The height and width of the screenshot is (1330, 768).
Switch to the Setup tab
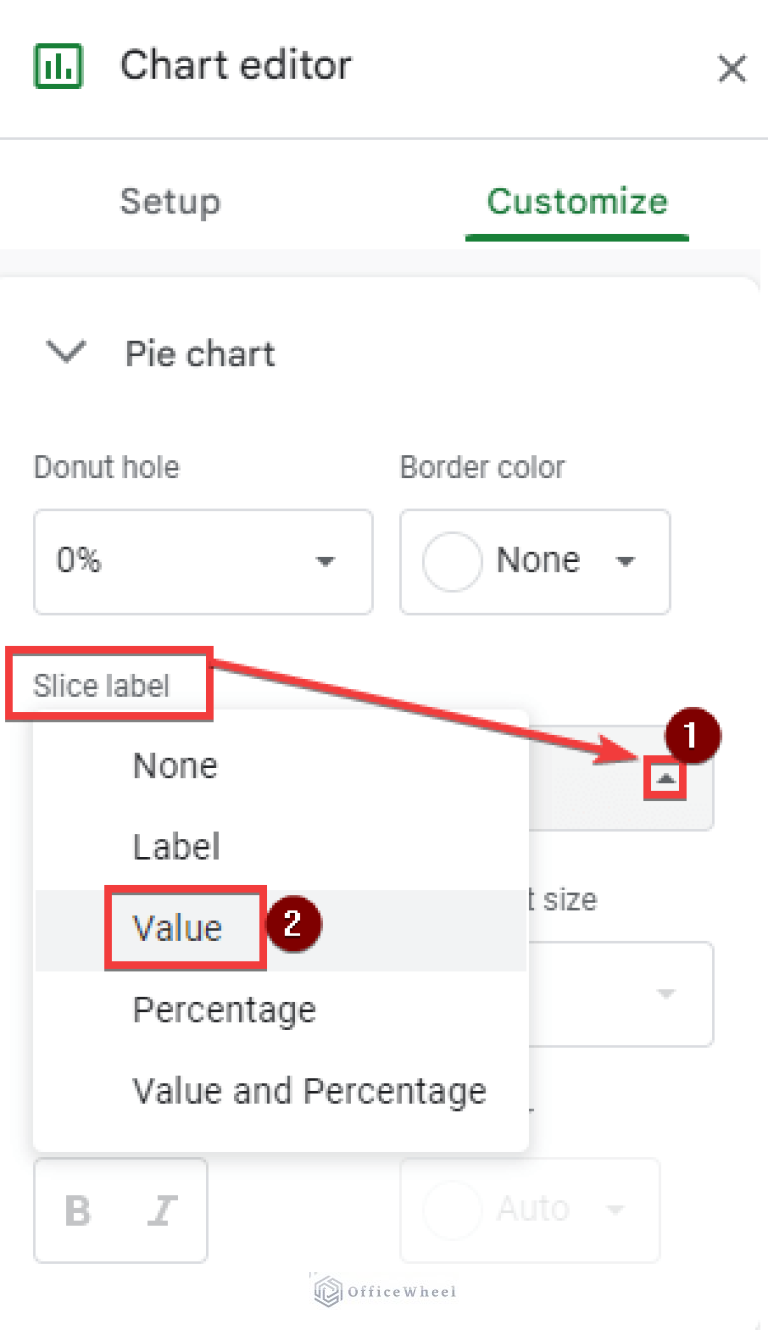pyautogui.click(x=170, y=201)
